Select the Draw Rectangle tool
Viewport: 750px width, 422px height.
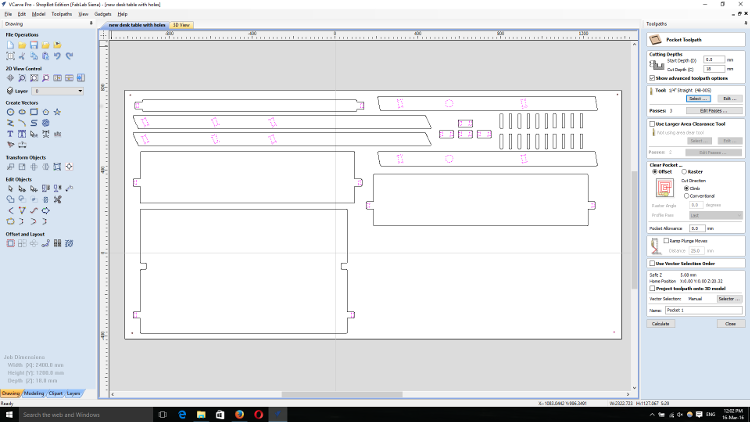(33, 112)
